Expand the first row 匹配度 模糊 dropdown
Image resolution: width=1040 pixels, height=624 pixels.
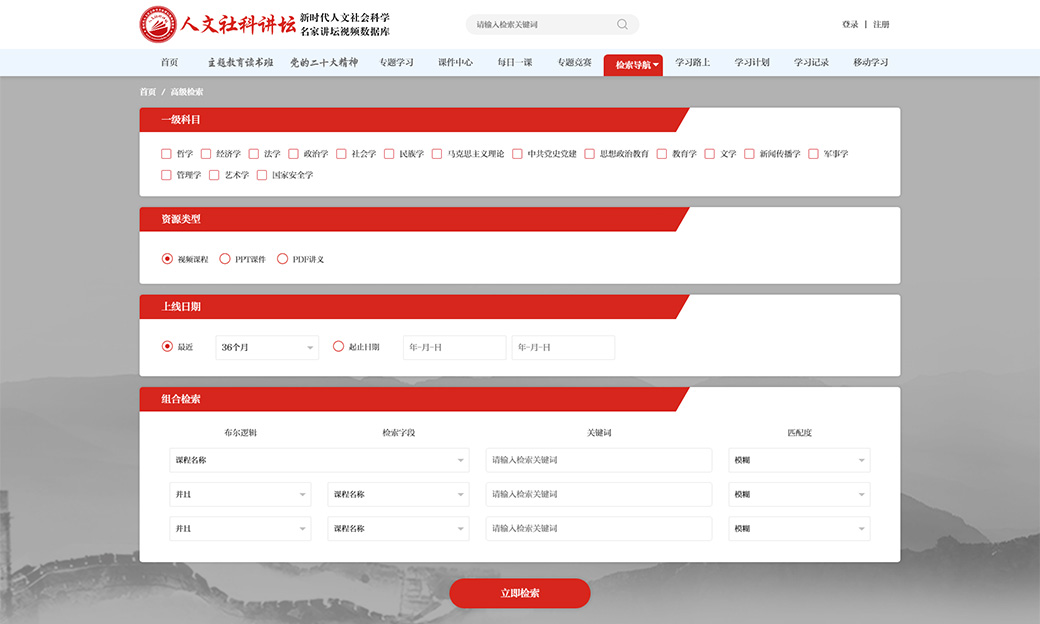(799, 460)
